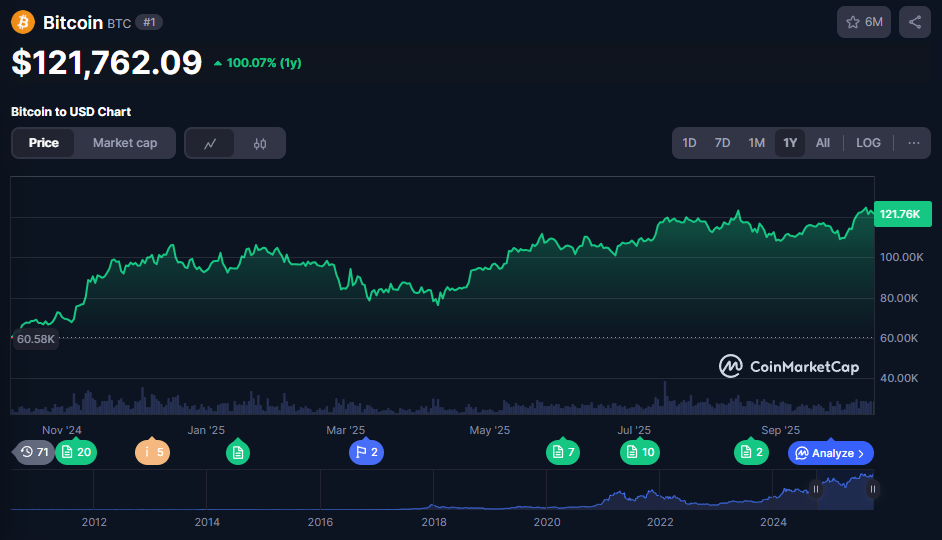Grab the left range-selector handle on overview chart
Viewport: 942px width, 540px height.
(816, 489)
